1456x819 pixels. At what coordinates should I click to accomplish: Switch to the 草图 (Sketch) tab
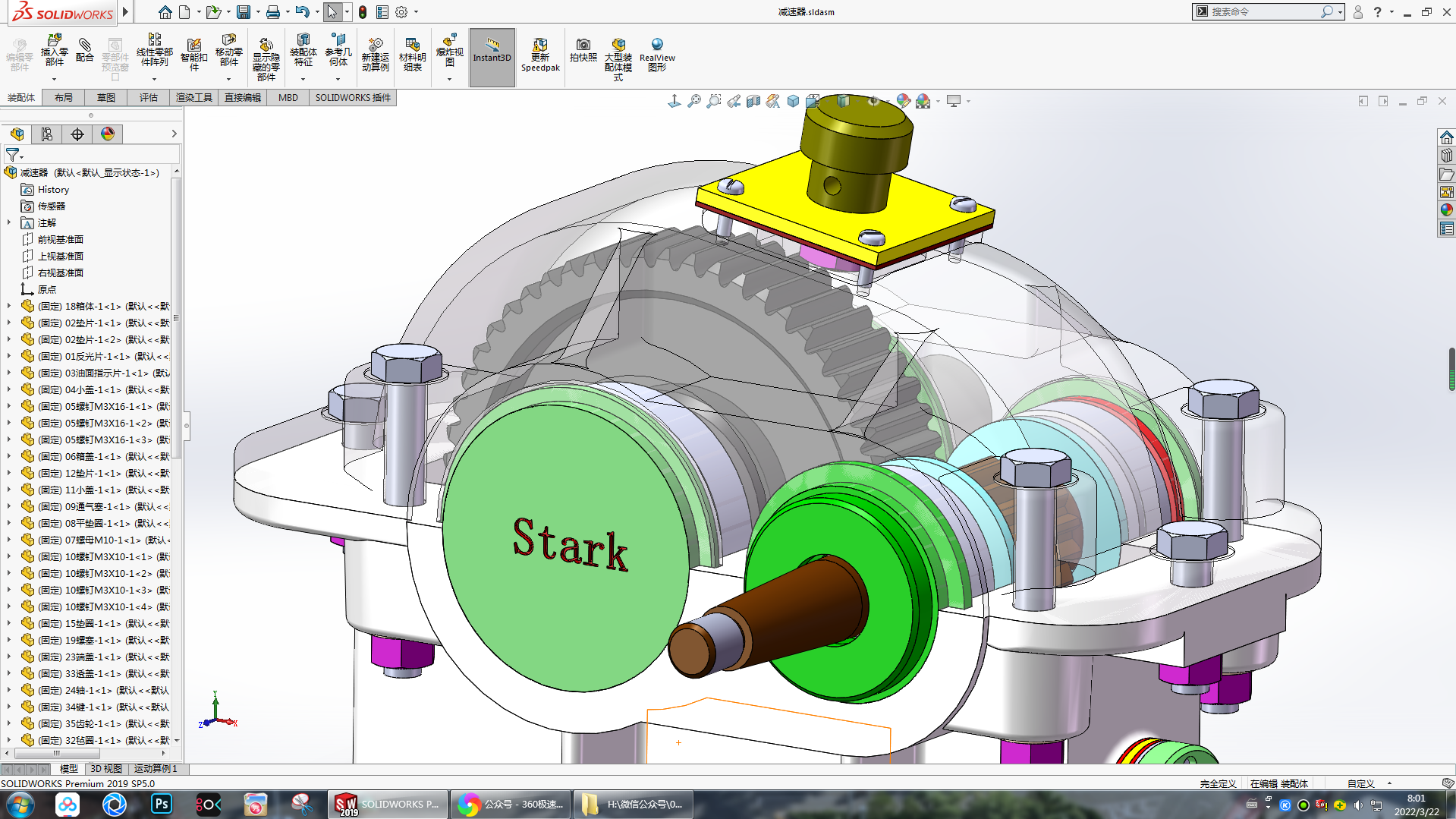106,97
